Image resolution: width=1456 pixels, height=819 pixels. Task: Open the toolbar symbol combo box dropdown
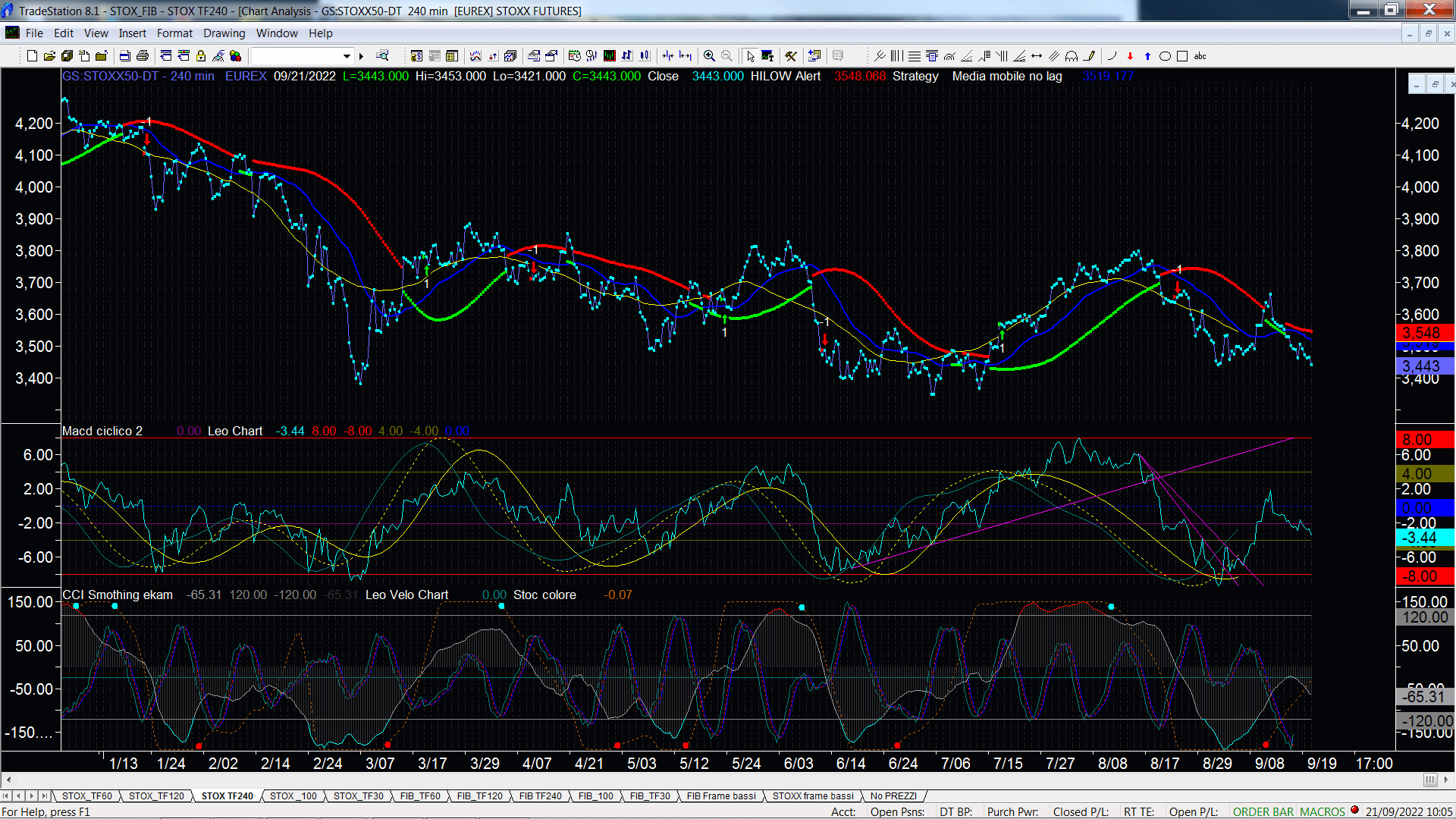347,56
